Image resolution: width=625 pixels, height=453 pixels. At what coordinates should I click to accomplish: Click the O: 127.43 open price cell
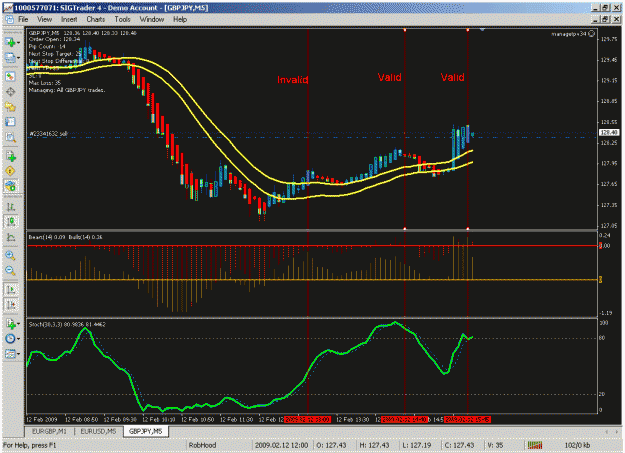331,445
